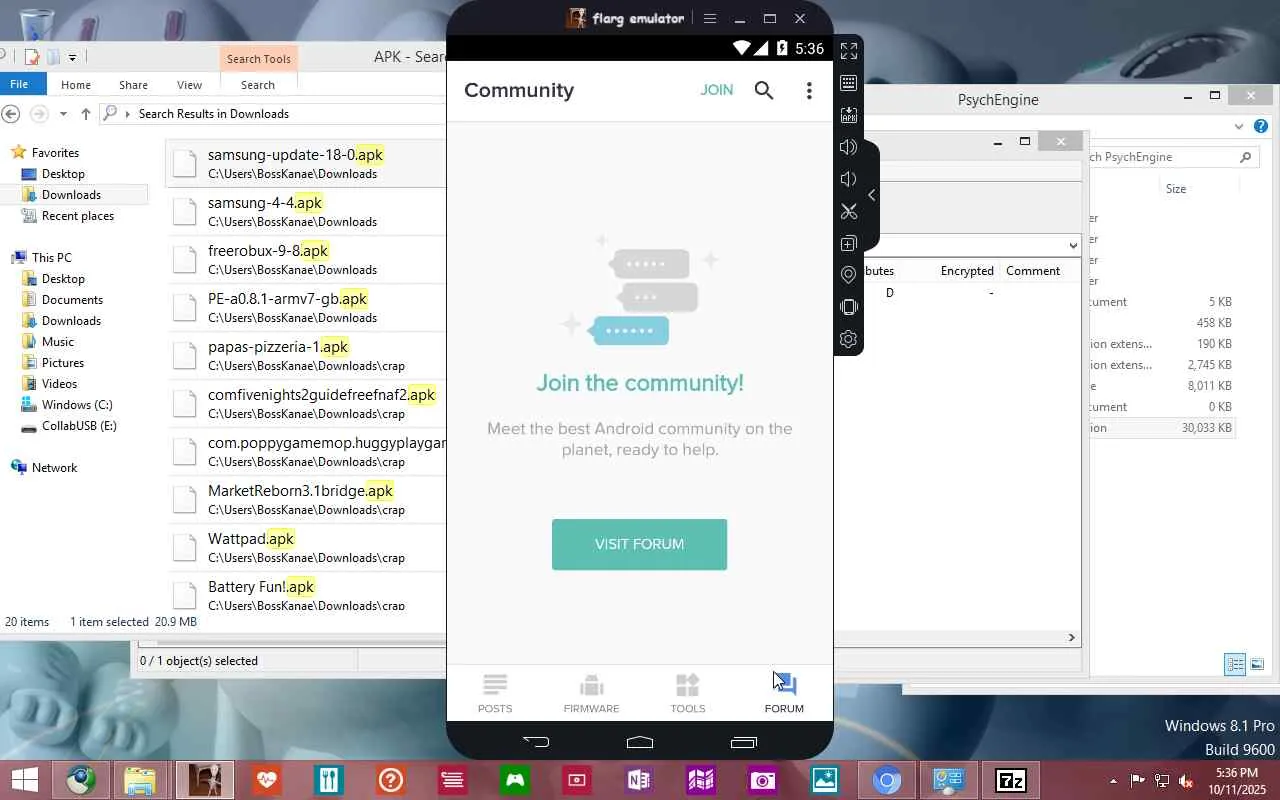The height and width of the screenshot is (800, 1280).
Task: Tap the VISIT FORUM button
Action: coord(640,545)
